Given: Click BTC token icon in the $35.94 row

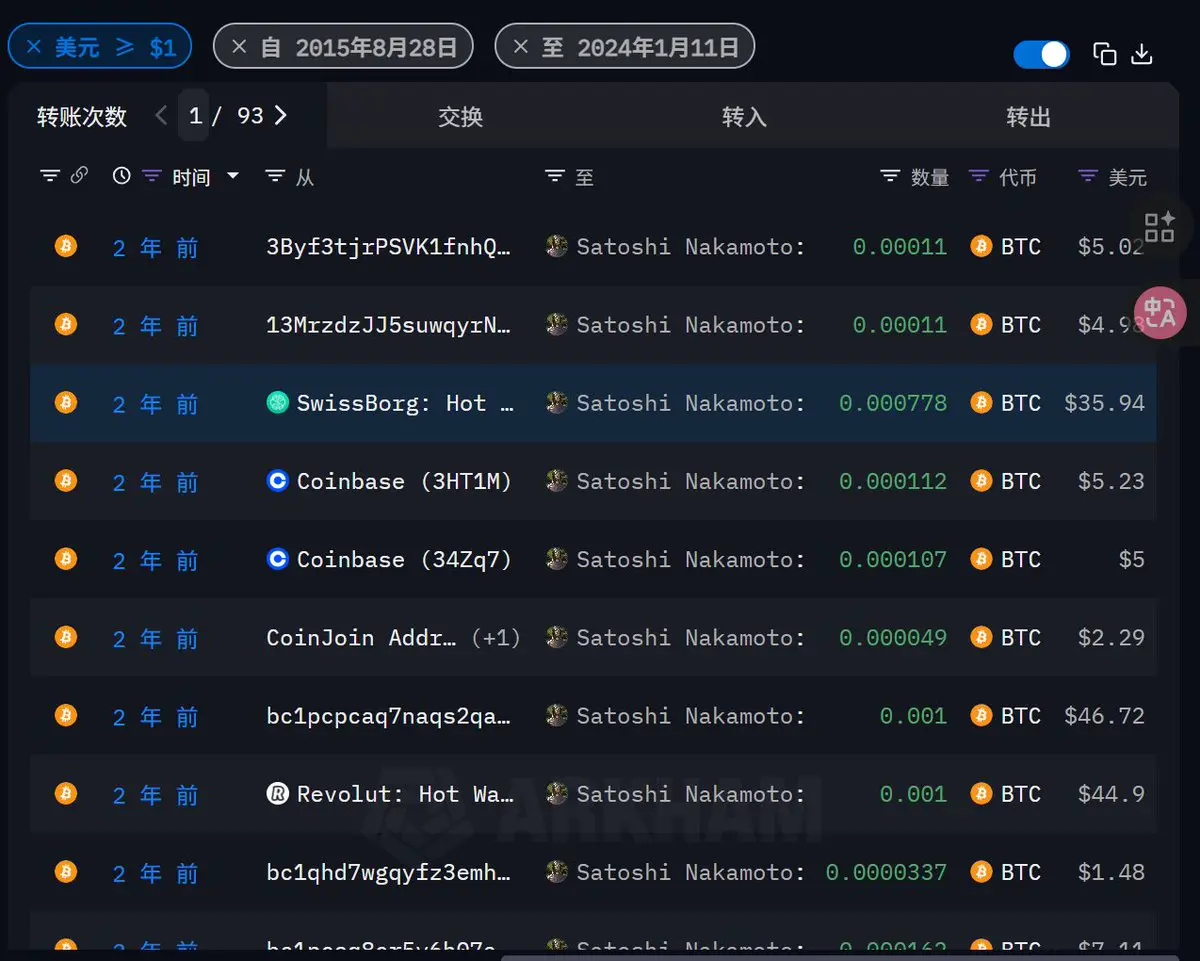Looking at the screenshot, I should click(x=982, y=402).
